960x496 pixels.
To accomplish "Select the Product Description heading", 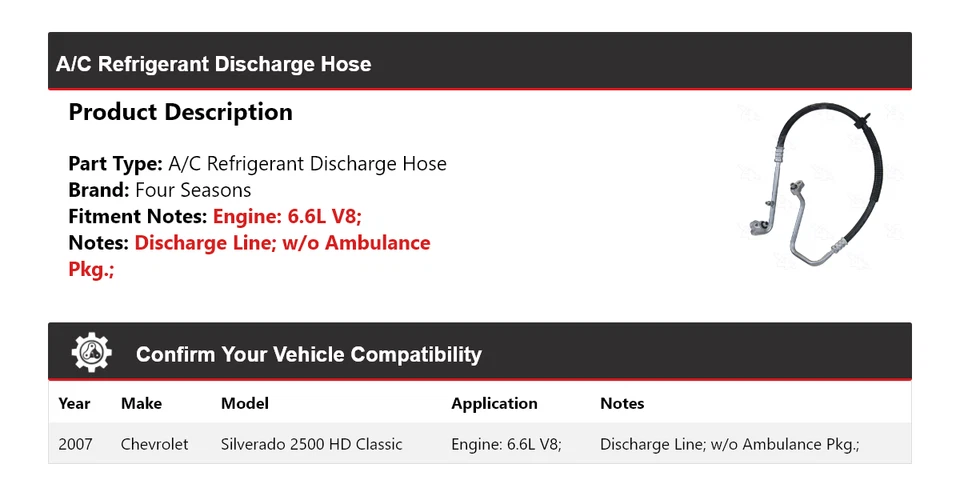I will (x=180, y=112).
